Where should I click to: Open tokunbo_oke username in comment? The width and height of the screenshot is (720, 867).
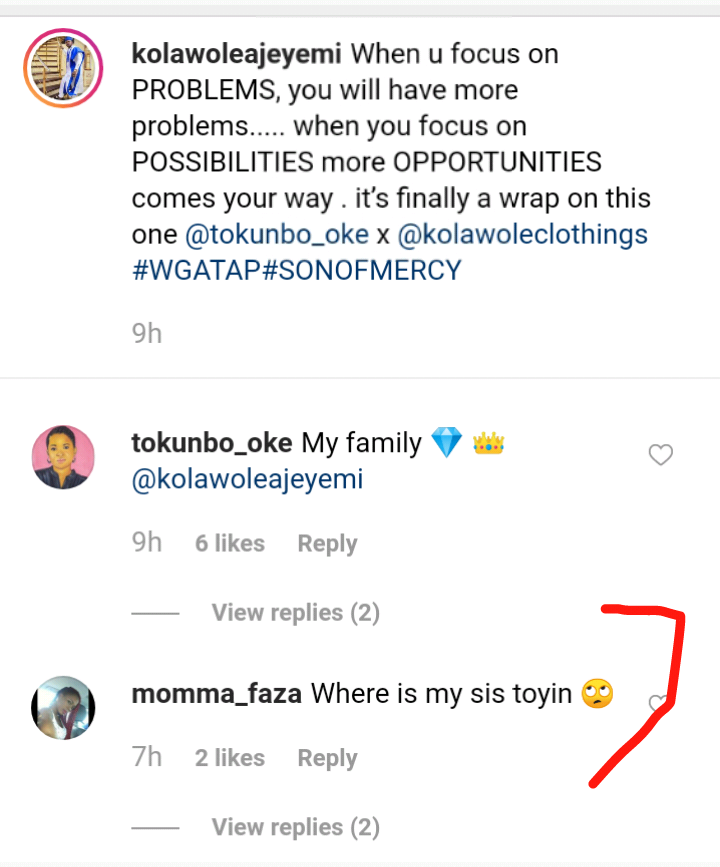pos(212,443)
